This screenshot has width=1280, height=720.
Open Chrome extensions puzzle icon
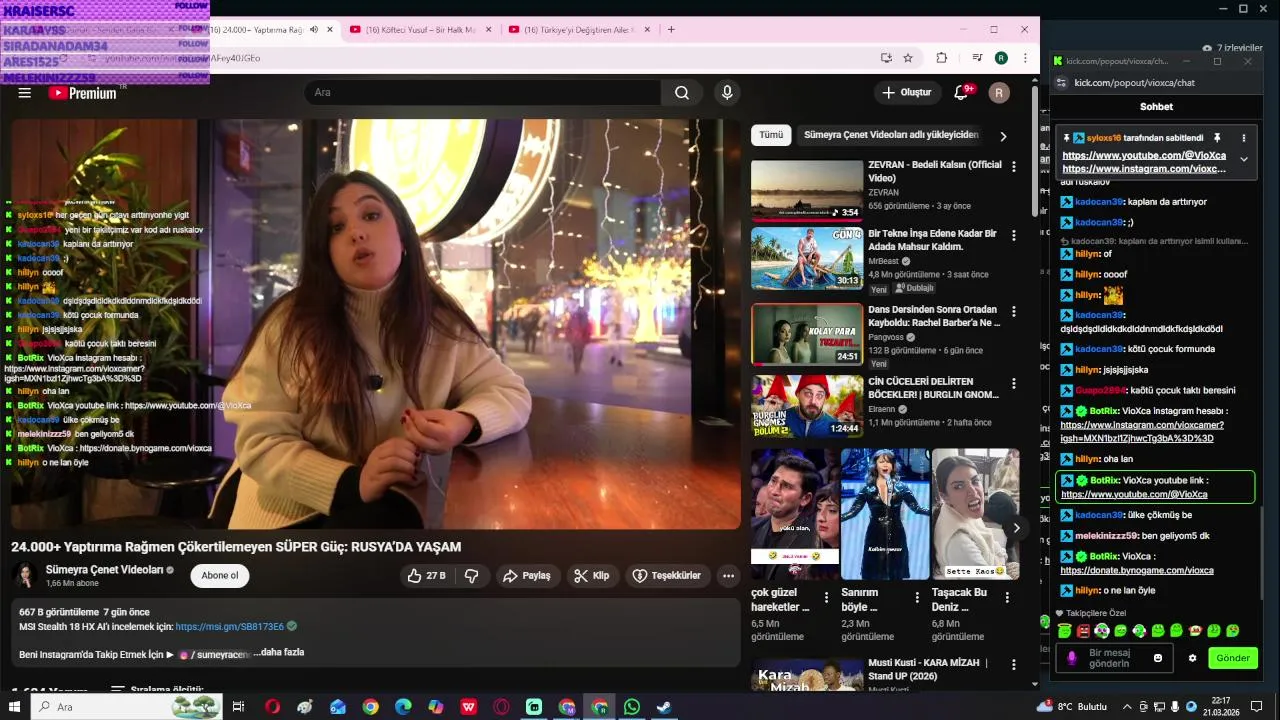[x=941, y=58]
